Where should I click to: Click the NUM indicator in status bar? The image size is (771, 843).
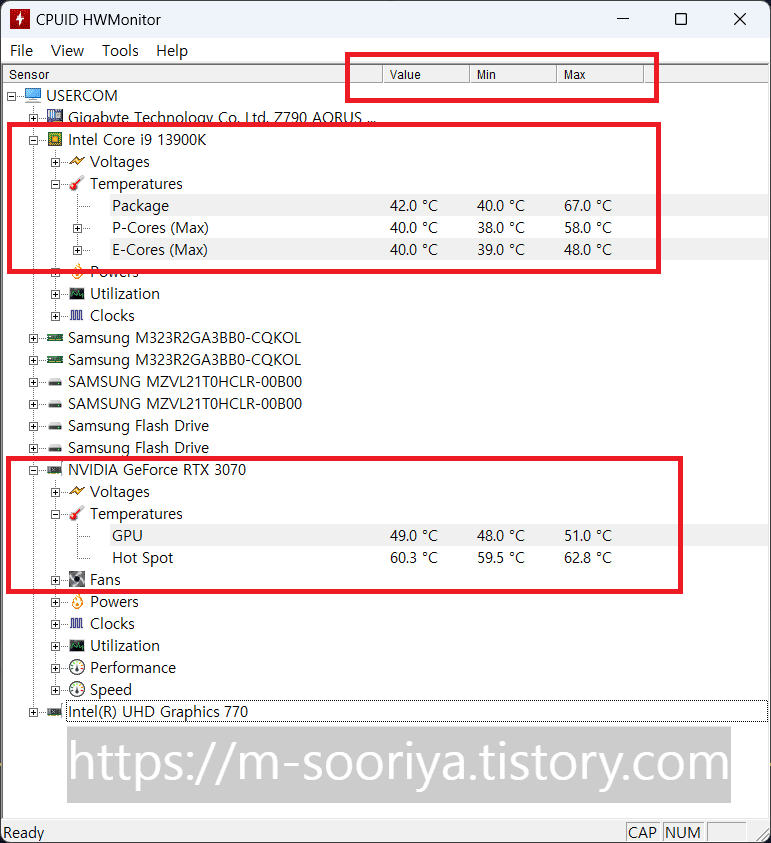tap(683, 832)
